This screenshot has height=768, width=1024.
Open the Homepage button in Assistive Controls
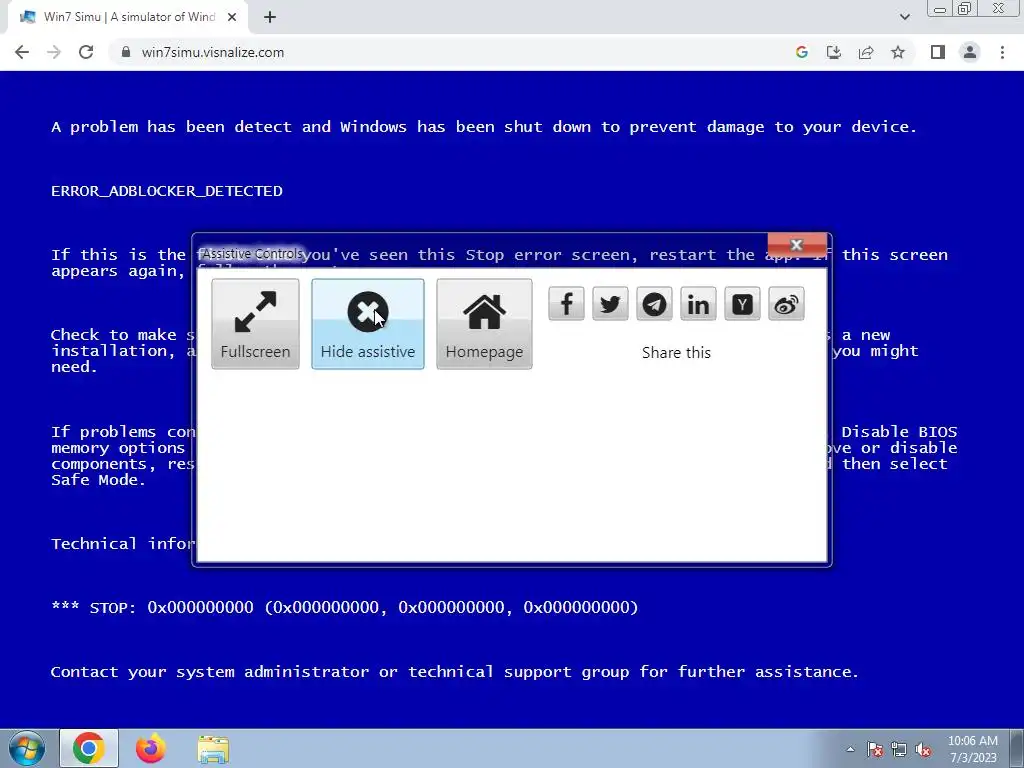(x=484, y=324)
